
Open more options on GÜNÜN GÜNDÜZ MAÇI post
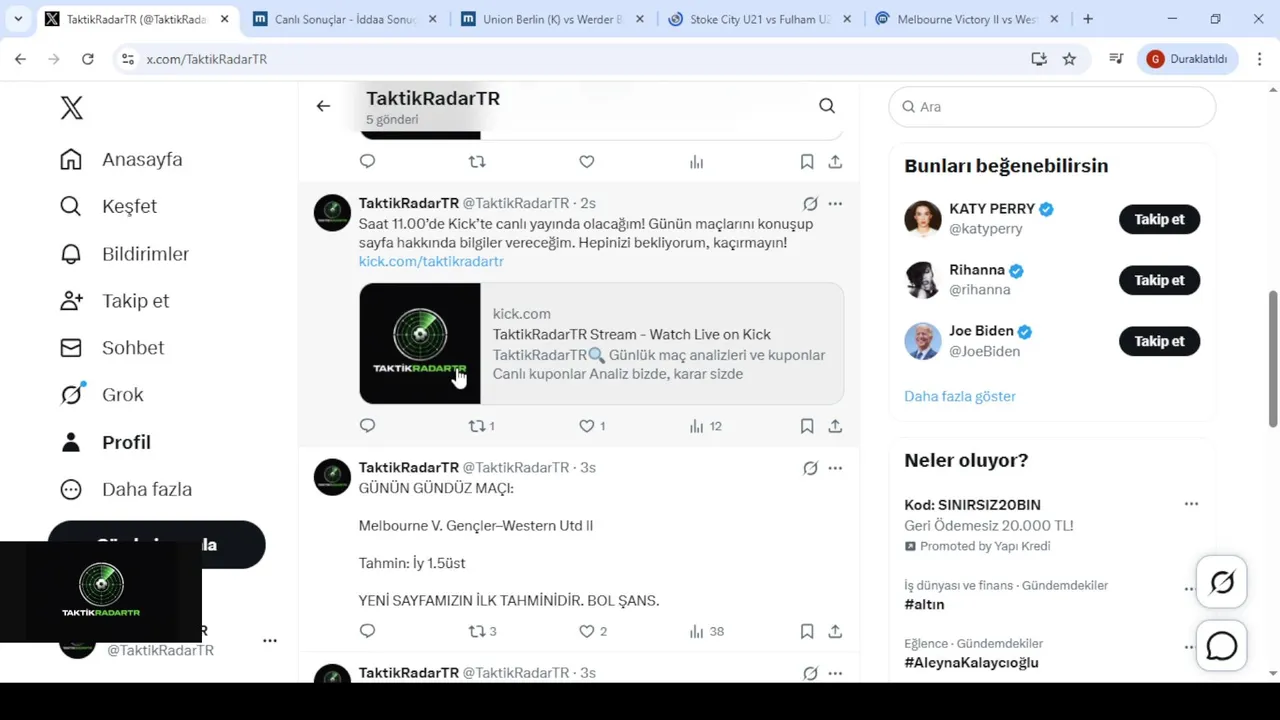(835, 468)
